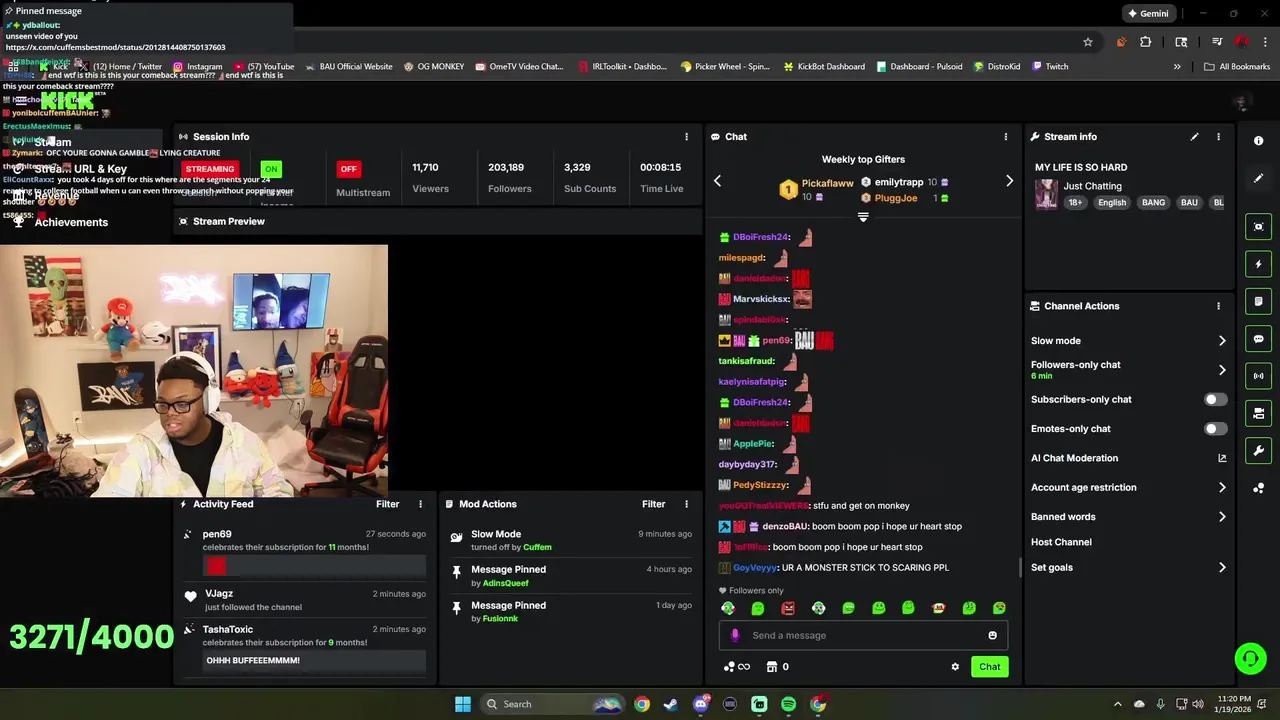The image size is (1280, 720).
Task: Open Host Channel action
Action: (1061, 542)
